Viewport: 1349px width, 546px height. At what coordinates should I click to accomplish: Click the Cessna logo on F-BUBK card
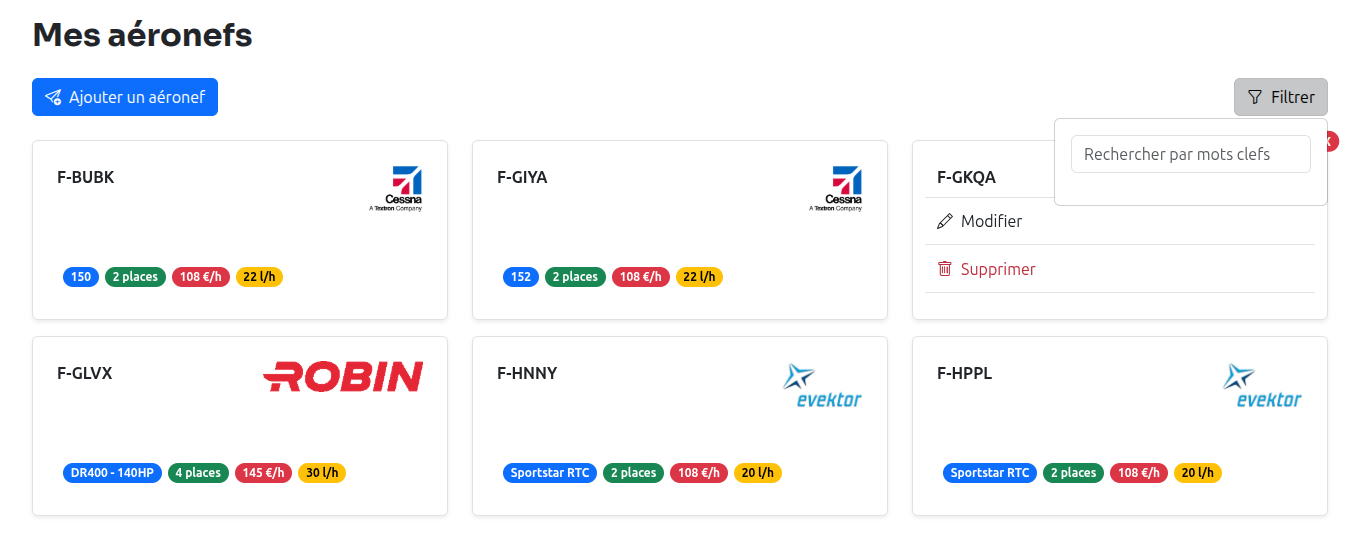click(x=396, y=189)
